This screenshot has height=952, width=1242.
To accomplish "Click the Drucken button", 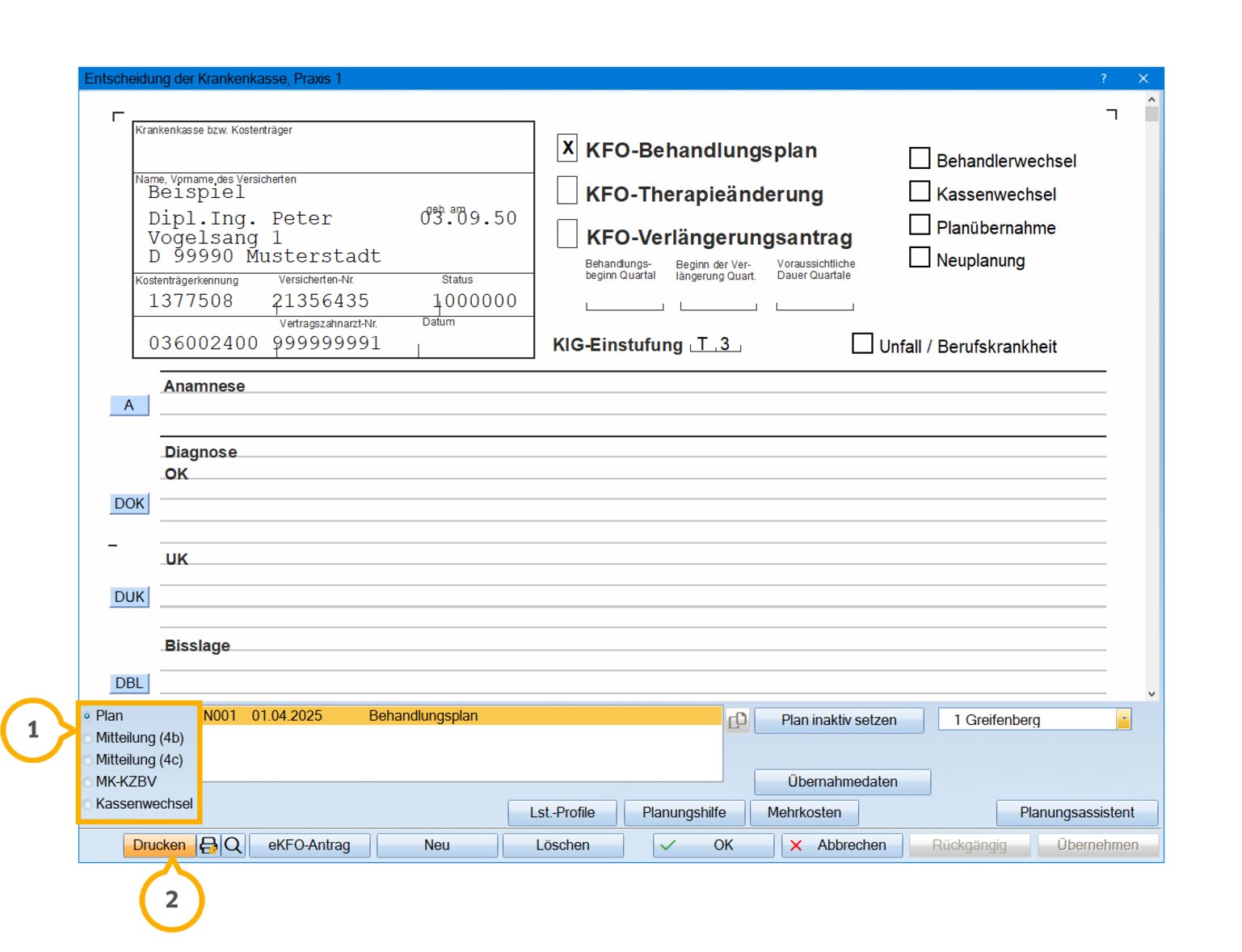I will tap(159, 845).
